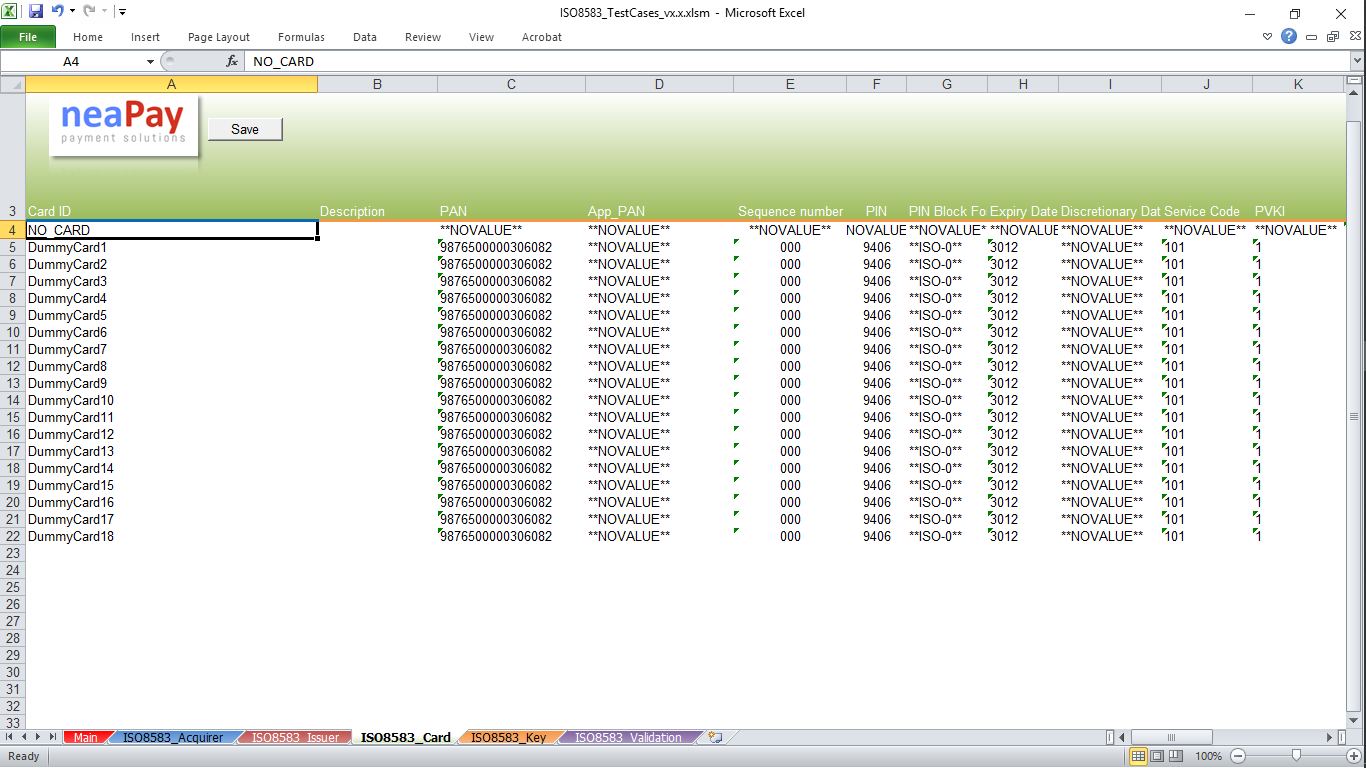The width and height of the screenshot is (1366, 768).
Task: Click the Card ID header cell
Action: [172, 211]
